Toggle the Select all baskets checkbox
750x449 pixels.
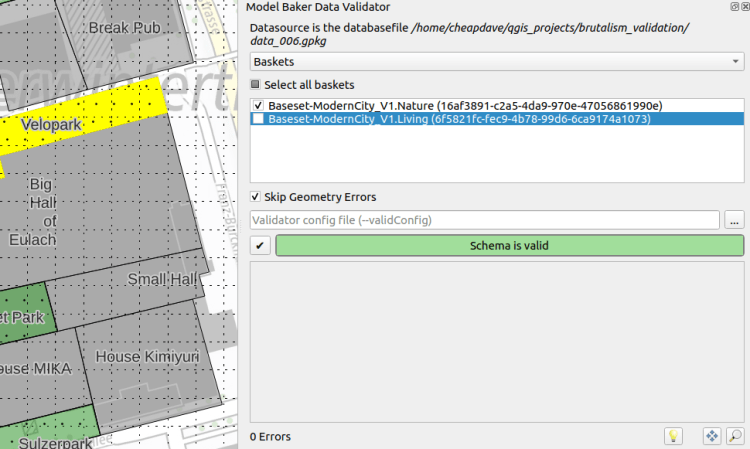[x=255, y=85]
